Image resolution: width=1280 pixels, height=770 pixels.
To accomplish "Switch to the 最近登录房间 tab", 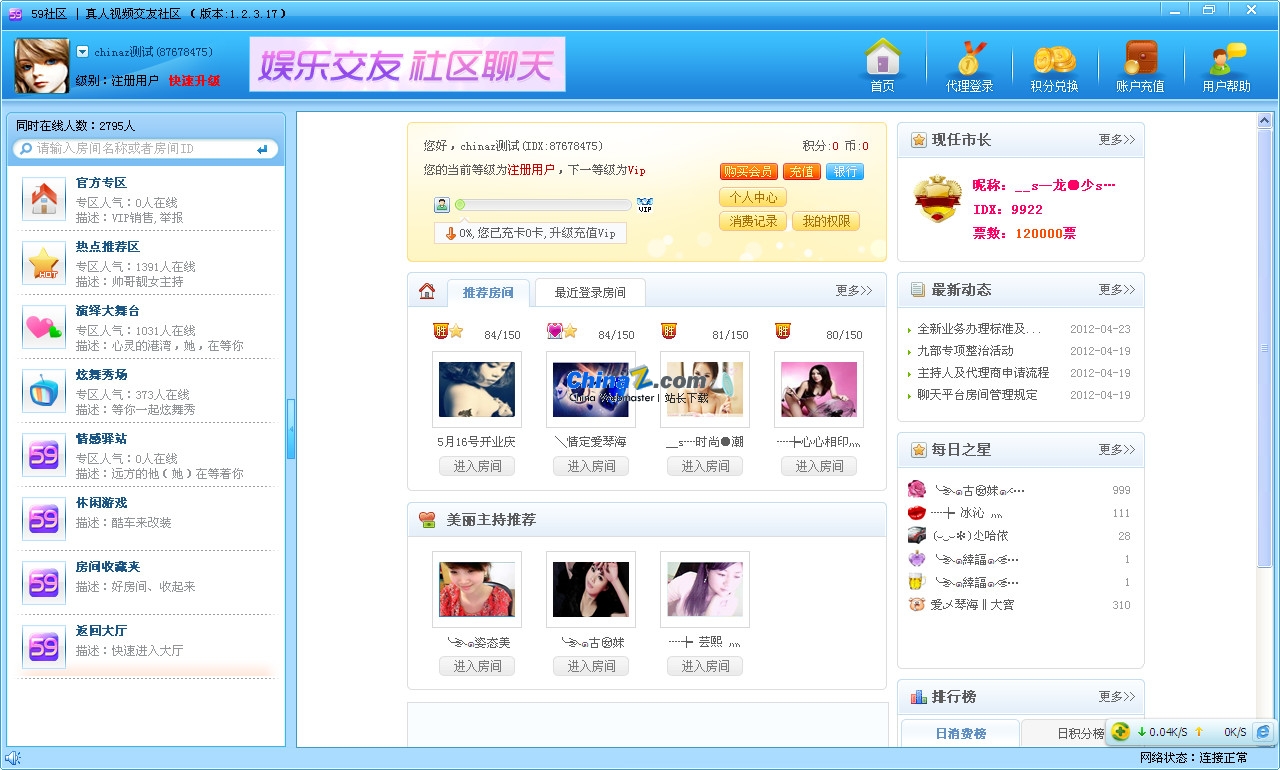I will tap(590, 293).
